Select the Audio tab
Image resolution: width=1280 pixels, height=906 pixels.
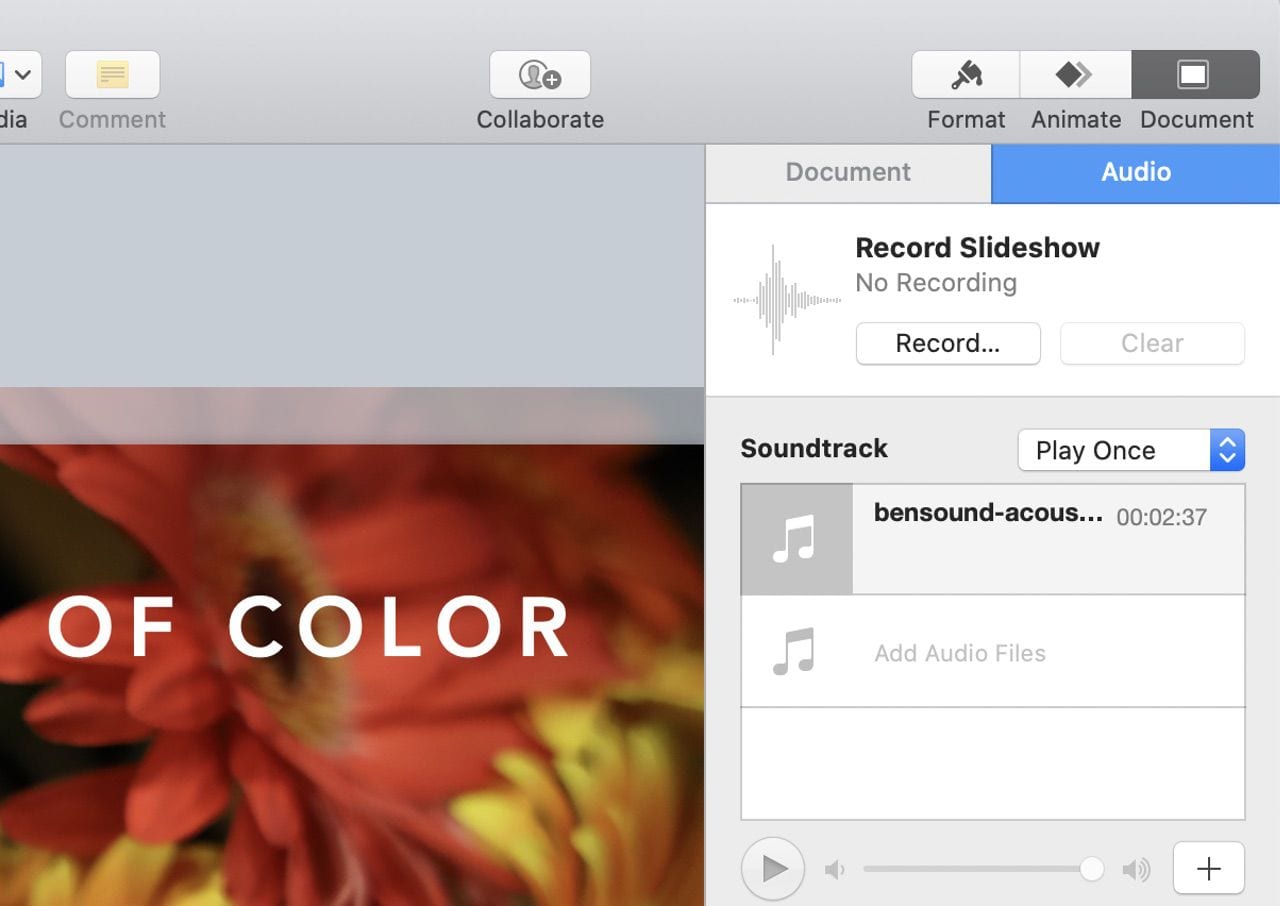[x=1135, y=172]
